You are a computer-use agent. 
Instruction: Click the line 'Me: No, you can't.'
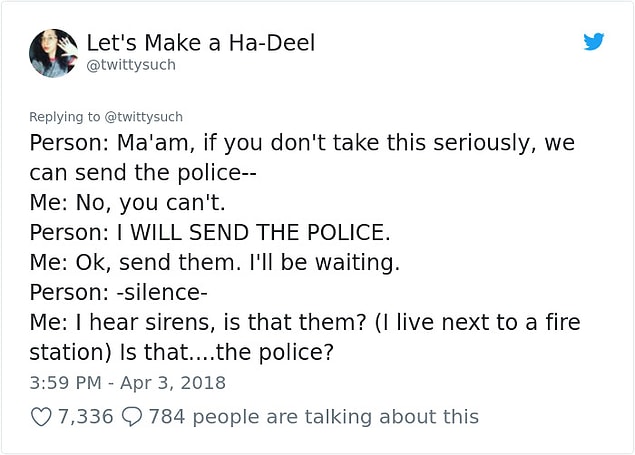tap(127, 203)
